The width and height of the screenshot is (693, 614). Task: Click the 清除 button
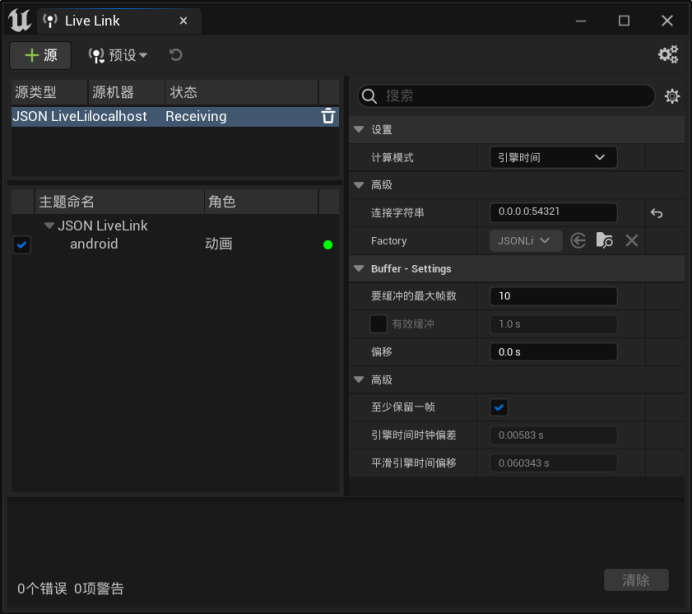(x=636, y=580)
